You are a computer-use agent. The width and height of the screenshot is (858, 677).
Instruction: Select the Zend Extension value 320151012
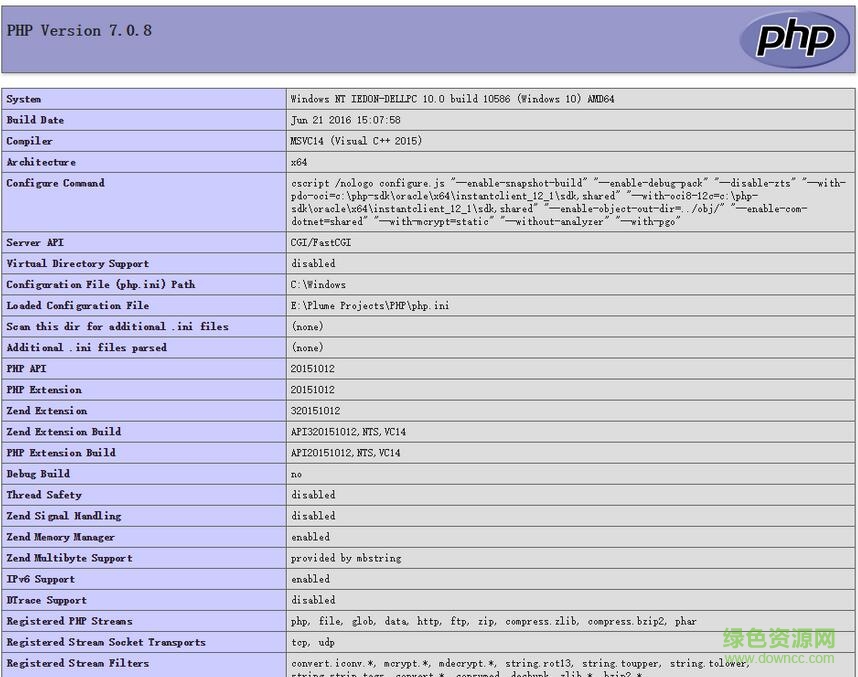point(315,411)
